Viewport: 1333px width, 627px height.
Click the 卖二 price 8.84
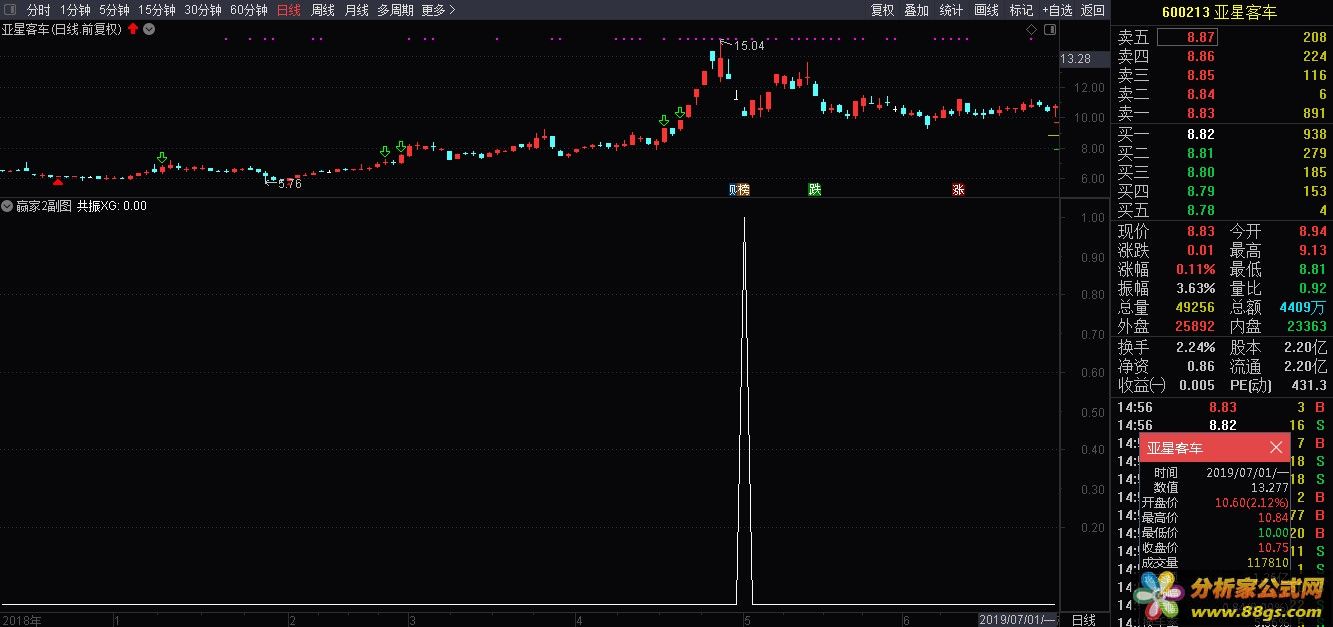(x=1201, y=94)
